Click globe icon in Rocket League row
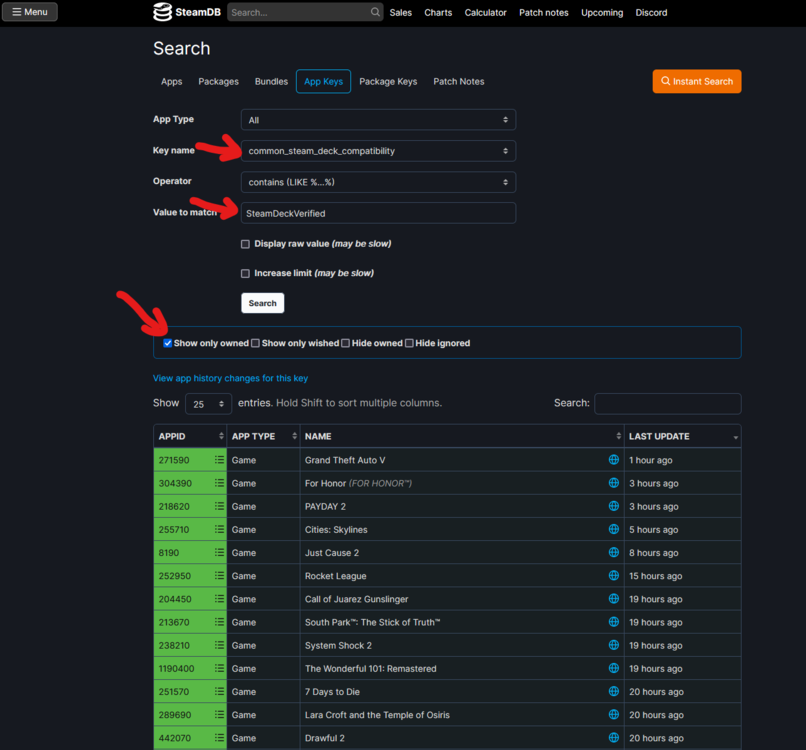The height and width of the screenshot is (750, 806). (614, 576)
